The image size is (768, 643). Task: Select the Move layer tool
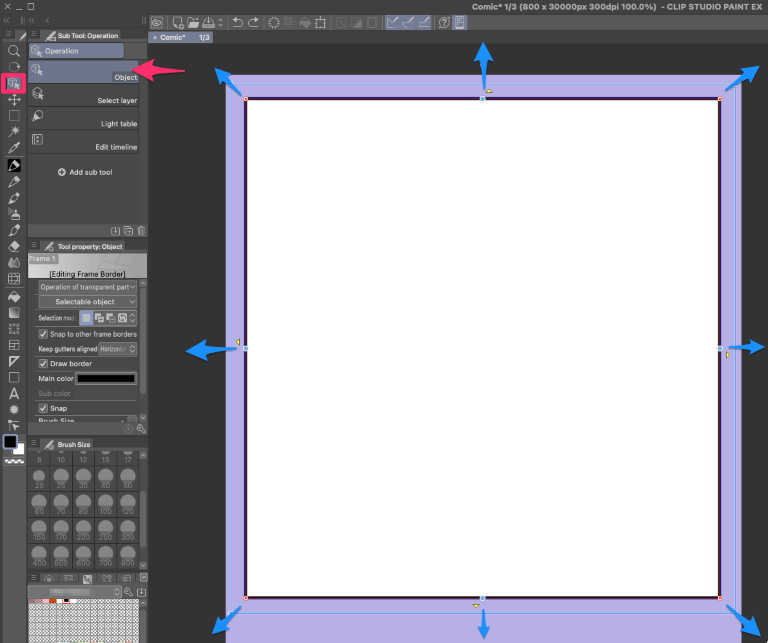pos(14,99)
